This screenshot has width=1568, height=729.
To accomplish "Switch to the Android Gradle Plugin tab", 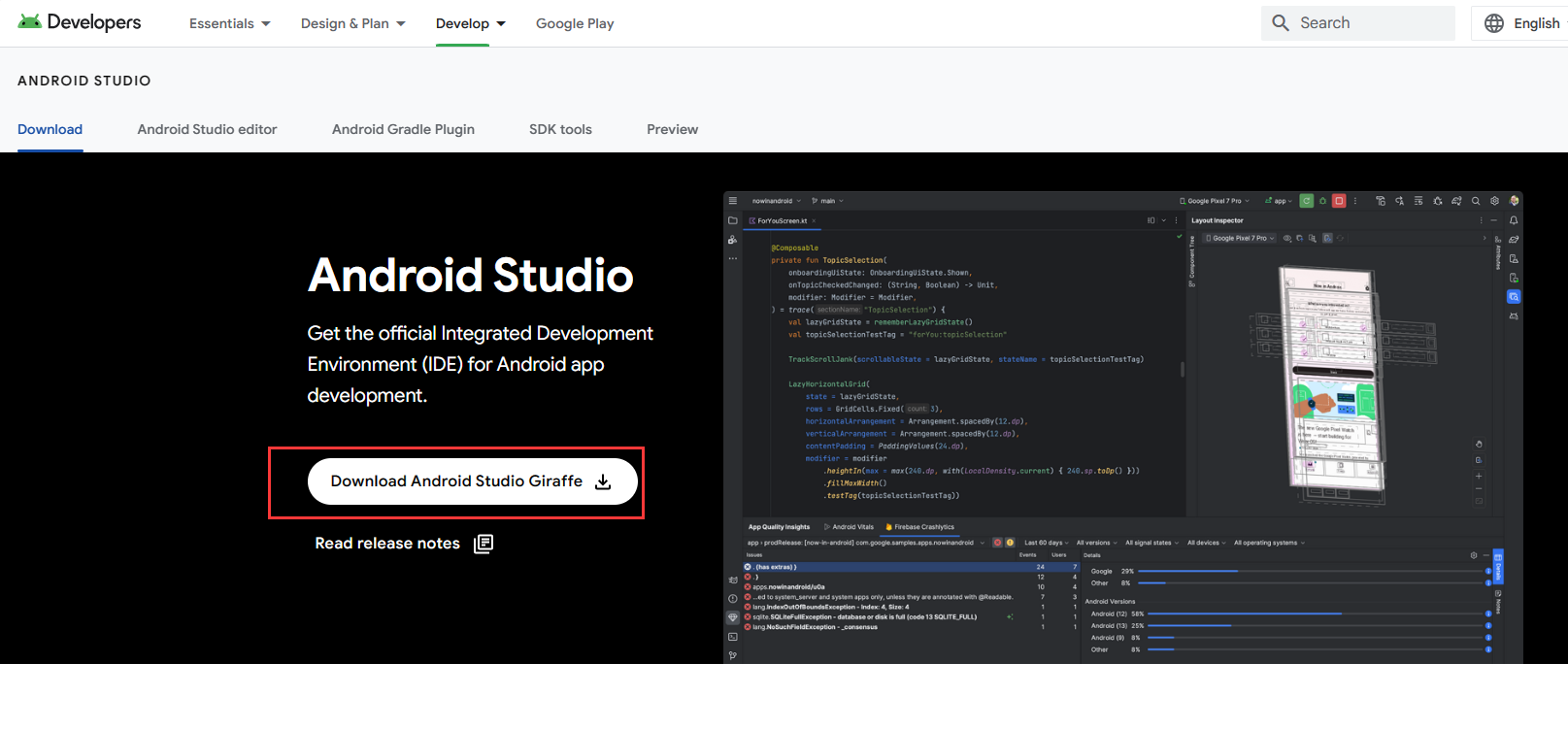I will pyautogui.click(x=403, y=129).
